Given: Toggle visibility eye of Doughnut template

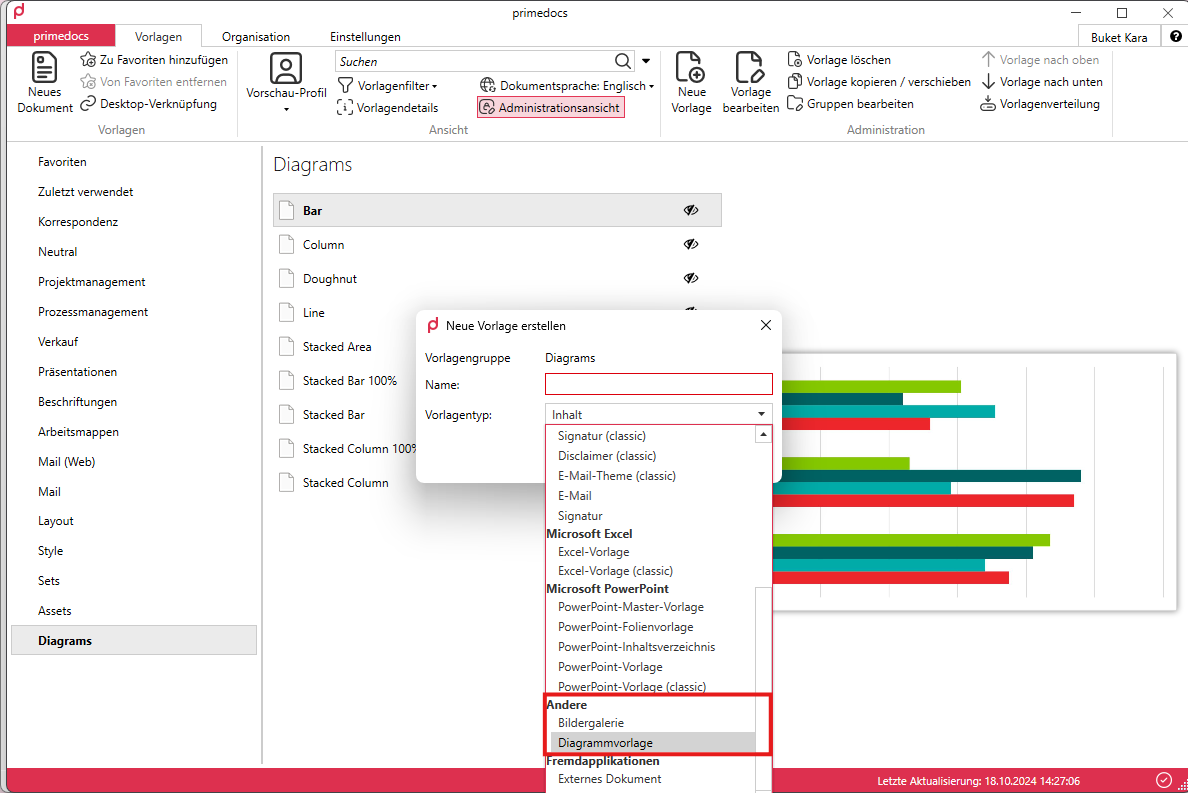Looking at the screenshot, I should [690, 278].
